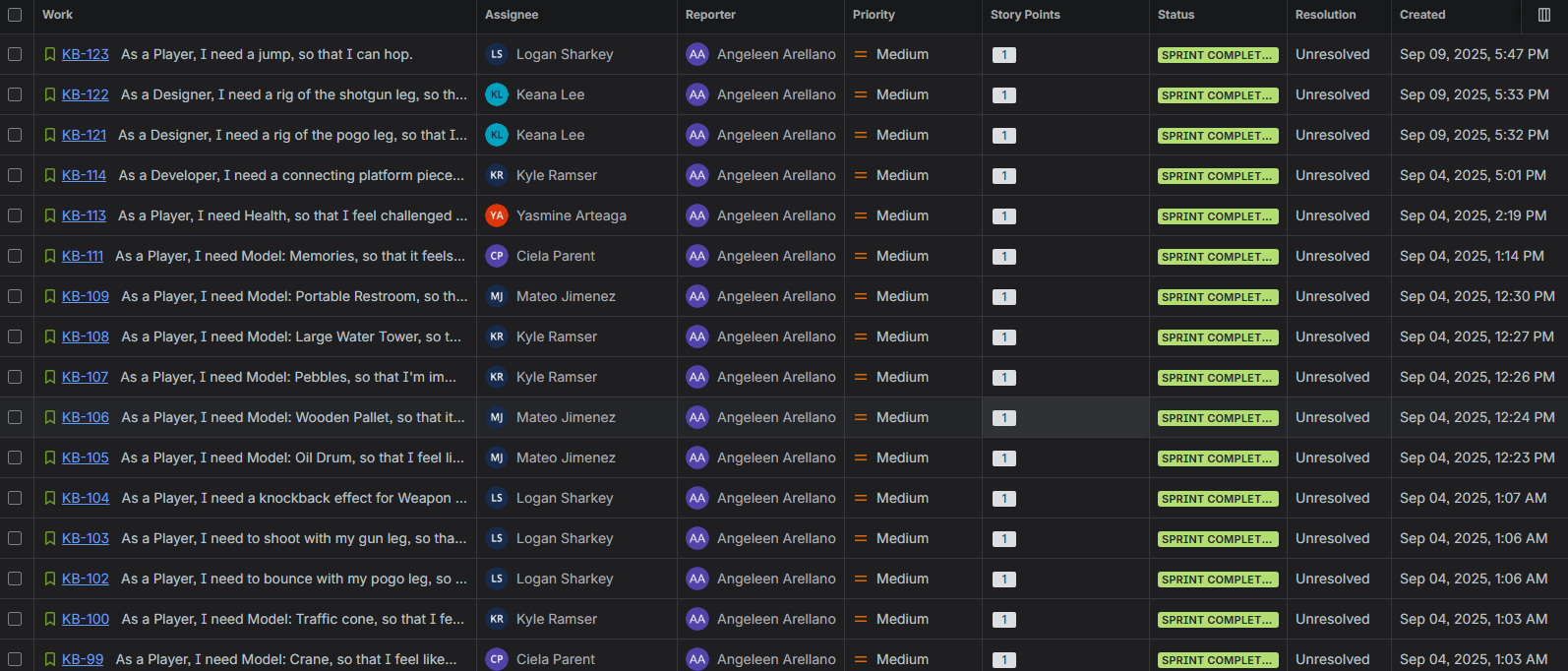The image size is (1568, 671).
Task: Click medium priority icon in the KB-103 row
Action: pyautogui.click(x=861, y=538)
